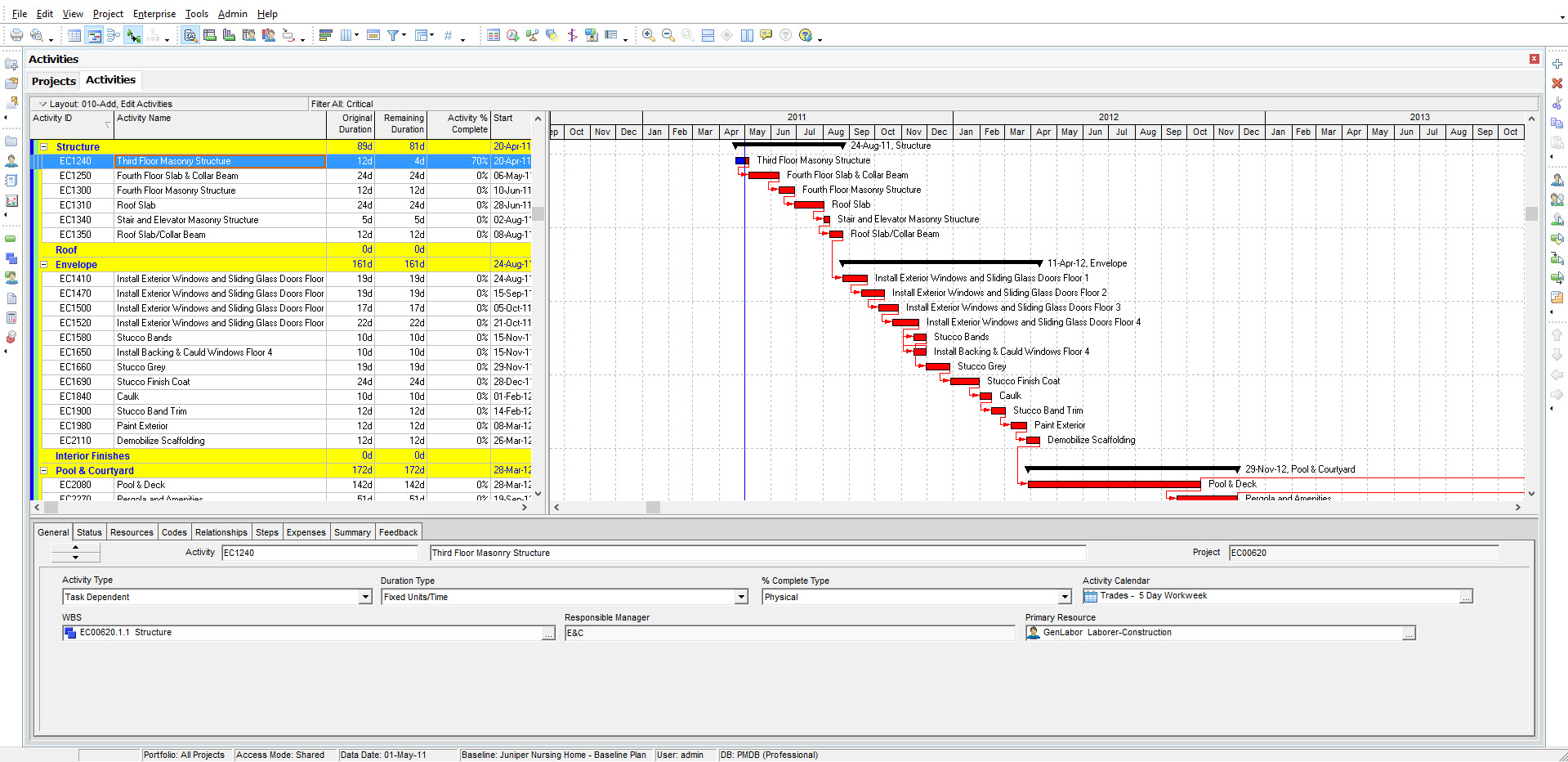Open the Activities green bar icon in left sidebar
This screenshot has width=1568, height=762.
11,239
